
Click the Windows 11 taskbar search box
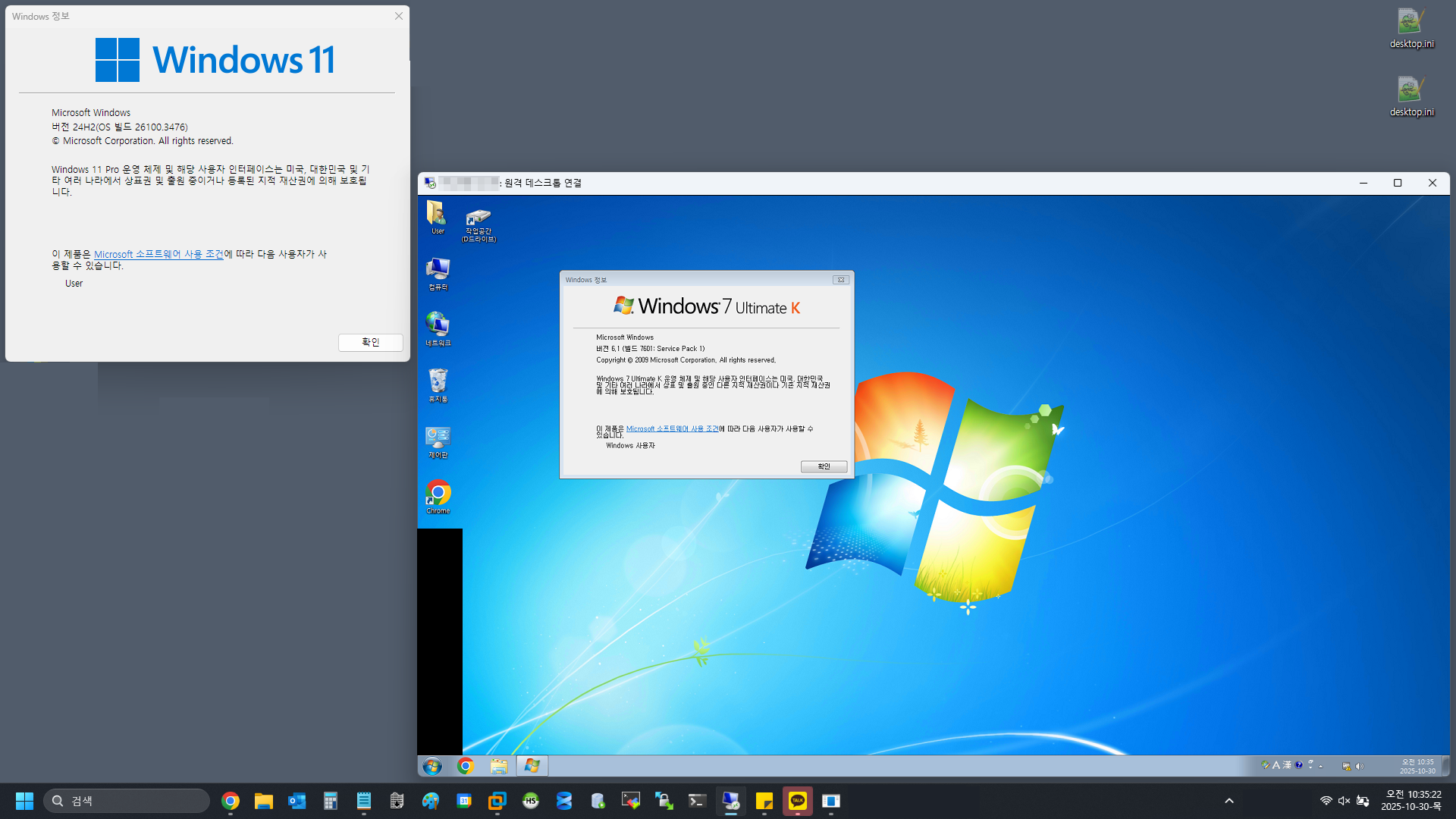[x=127, y=801]
